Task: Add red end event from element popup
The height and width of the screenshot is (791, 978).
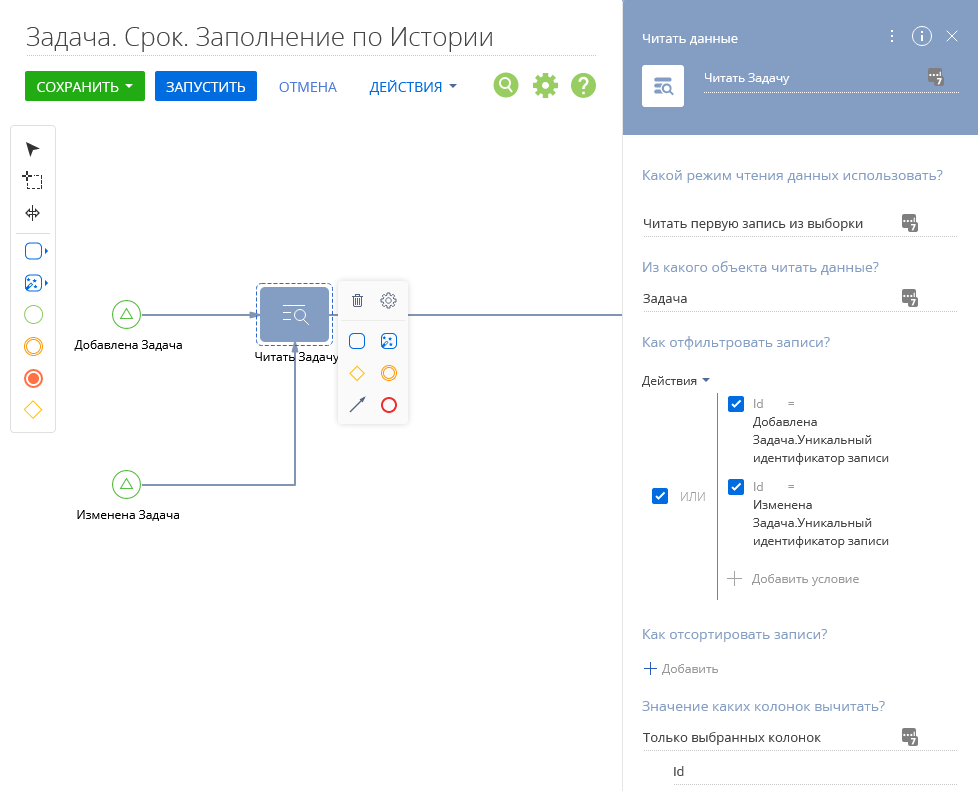Action: (x=389, y=405)
